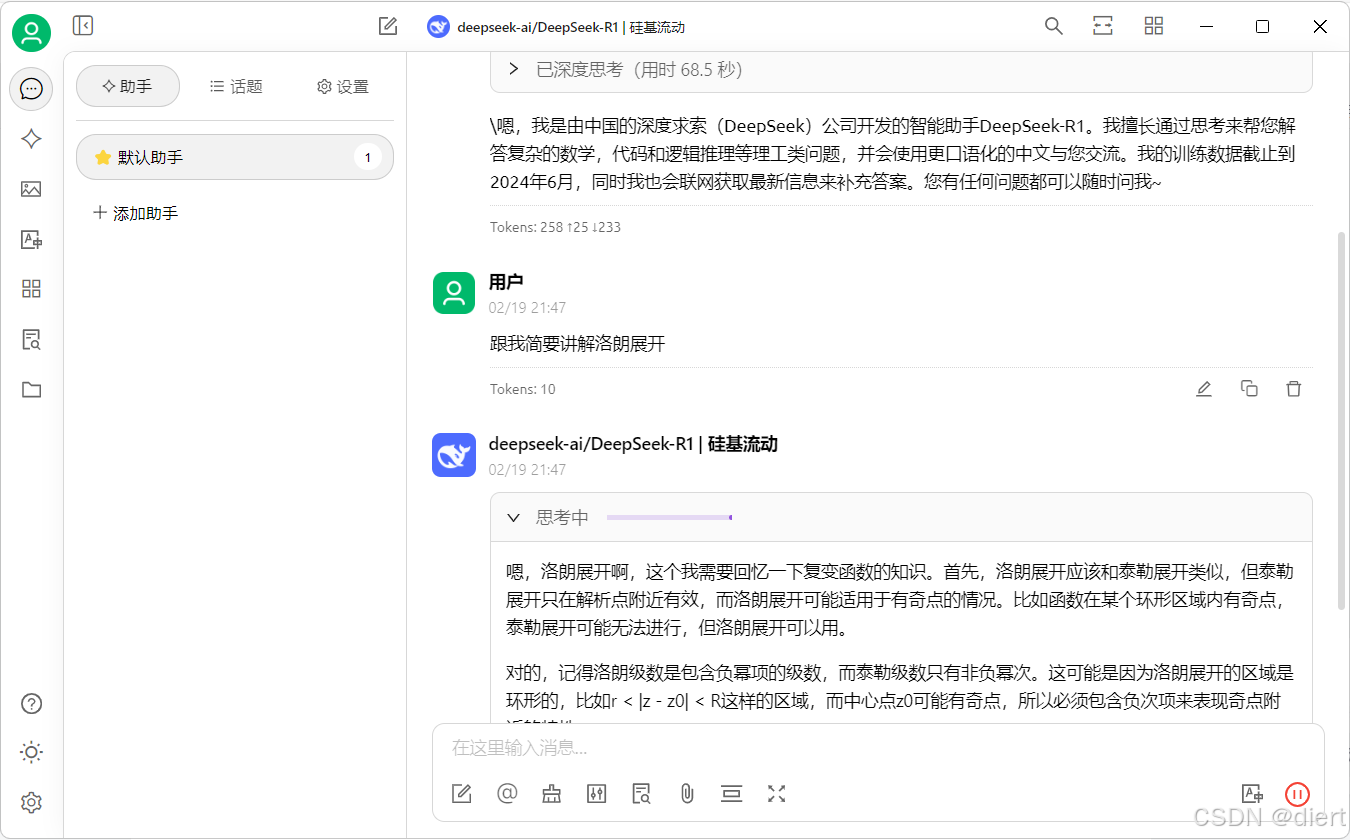
Task: Select knowledge base in input toolbar
Action: (642, 794)
